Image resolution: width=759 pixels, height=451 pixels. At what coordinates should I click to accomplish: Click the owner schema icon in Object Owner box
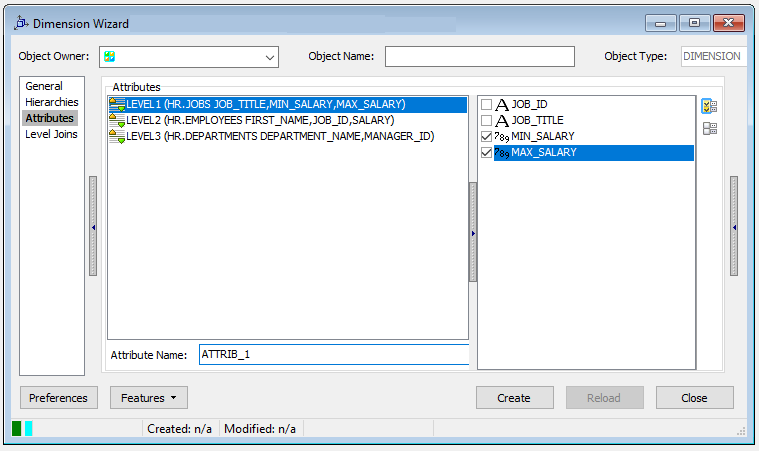pyautogui.click(x=110, y=57)
